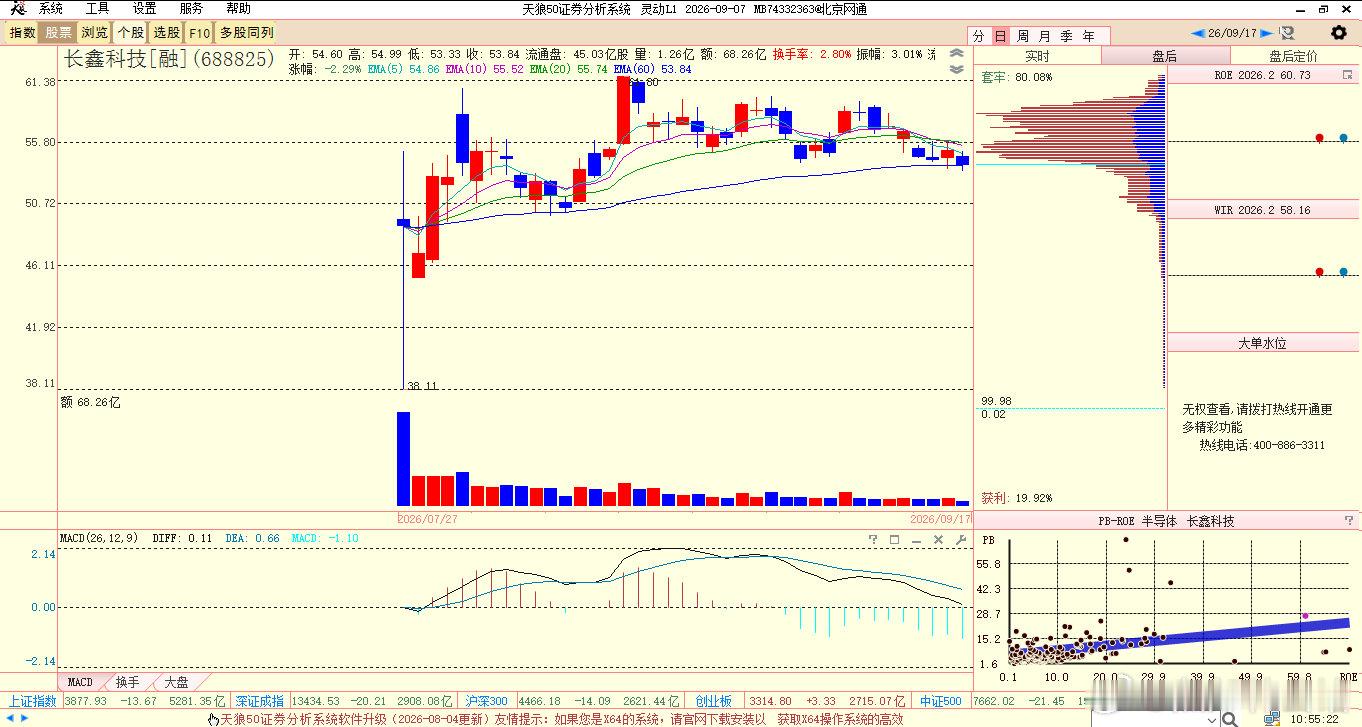Click the upper double-chevron above the chart
1362x727 pixels.
[x=957, y=54]
